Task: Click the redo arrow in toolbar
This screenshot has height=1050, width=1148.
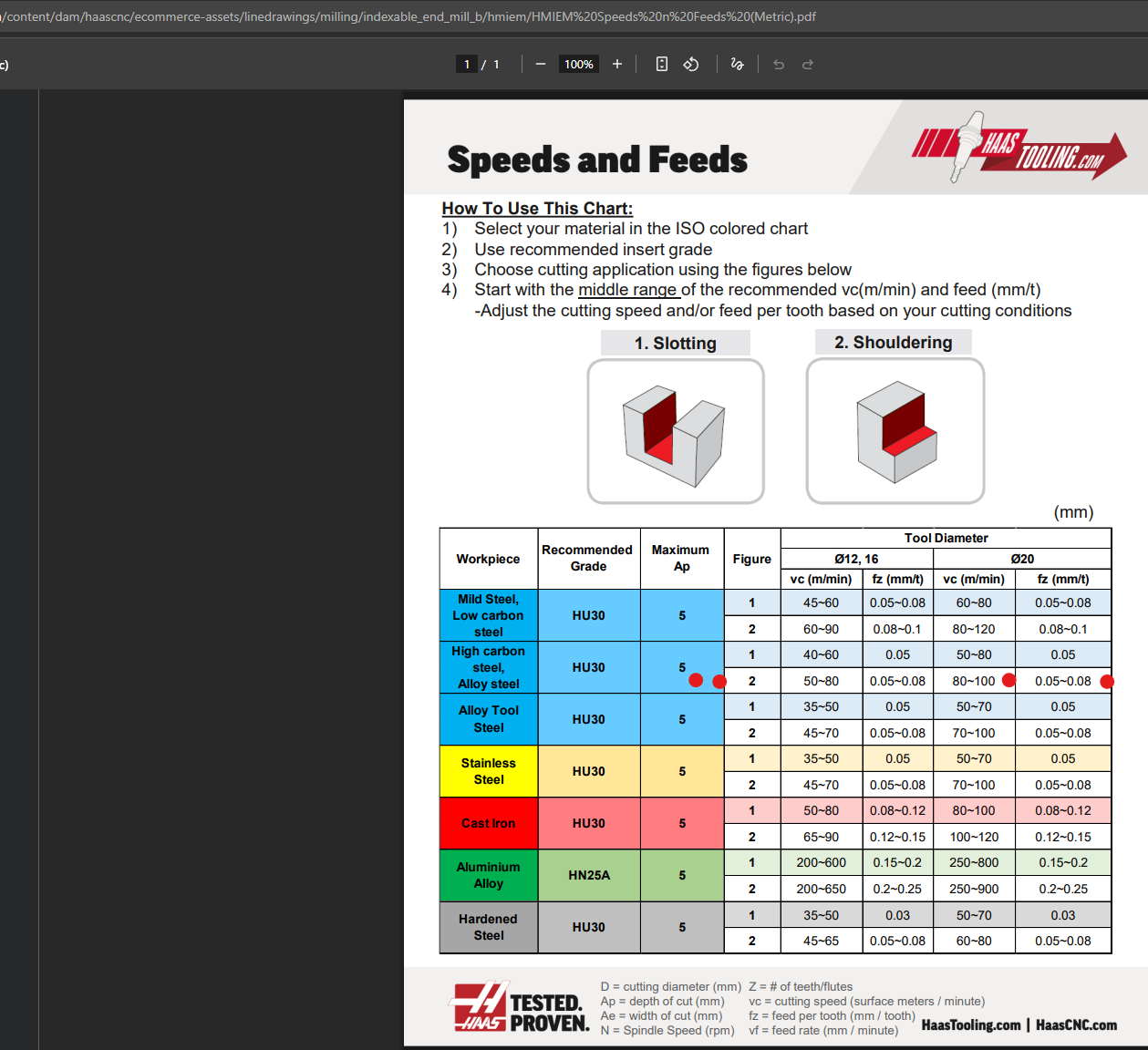Action: pyautogui.click(x=808, y=64)
